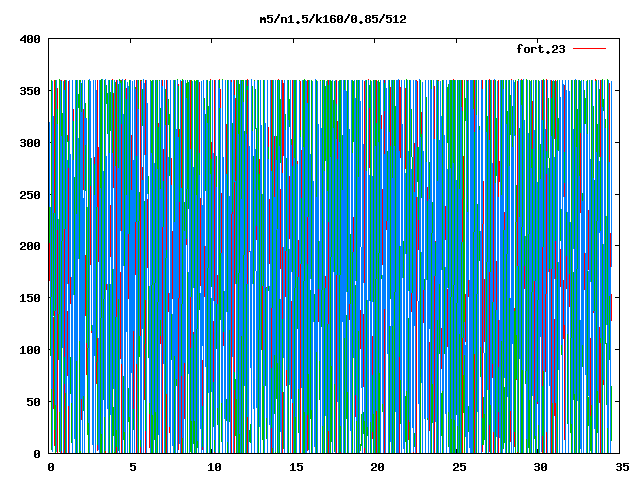Click the y-axis label 300

(30, 143)
